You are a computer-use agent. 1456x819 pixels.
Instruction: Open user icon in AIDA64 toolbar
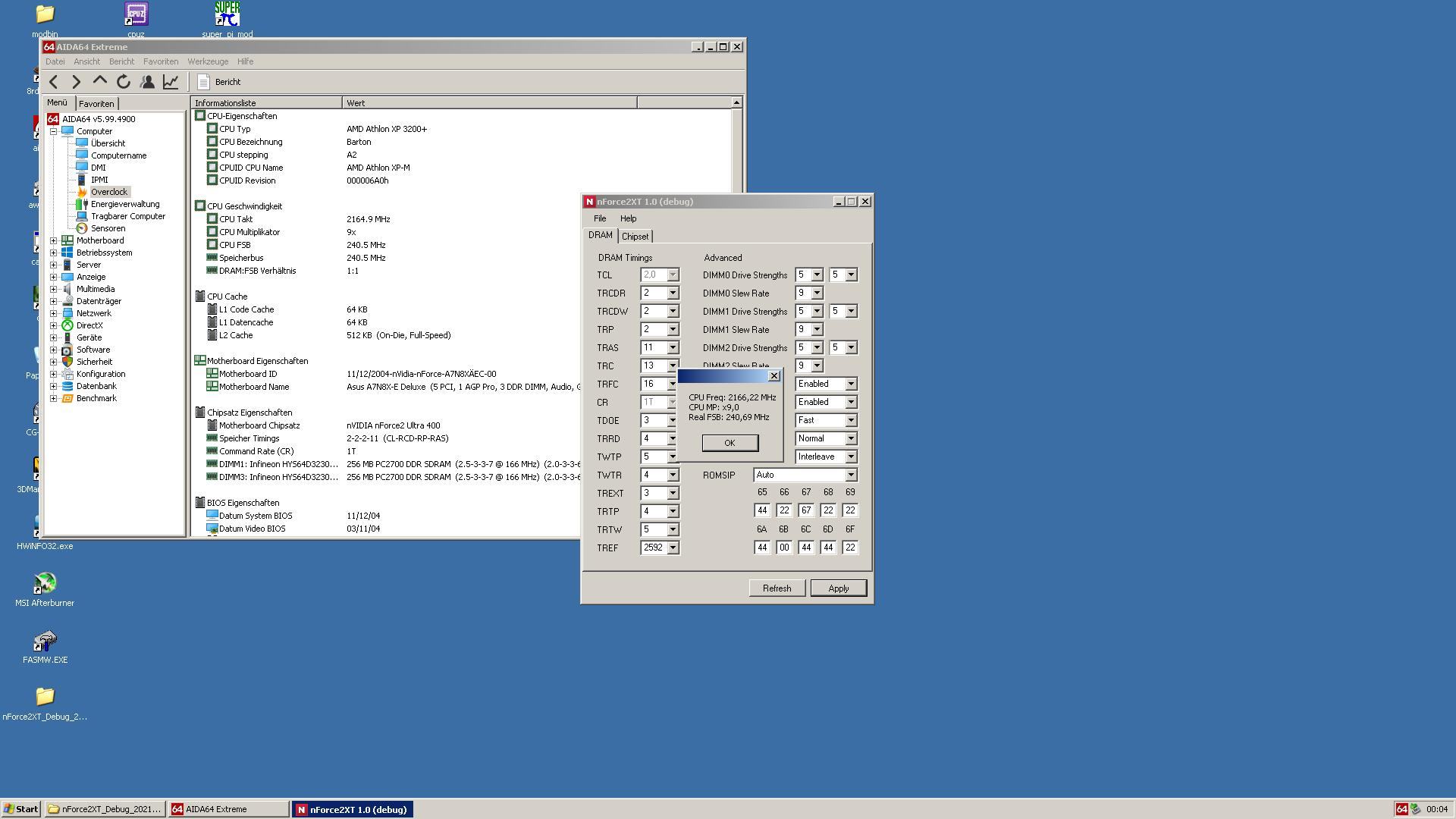pos(147,82)
